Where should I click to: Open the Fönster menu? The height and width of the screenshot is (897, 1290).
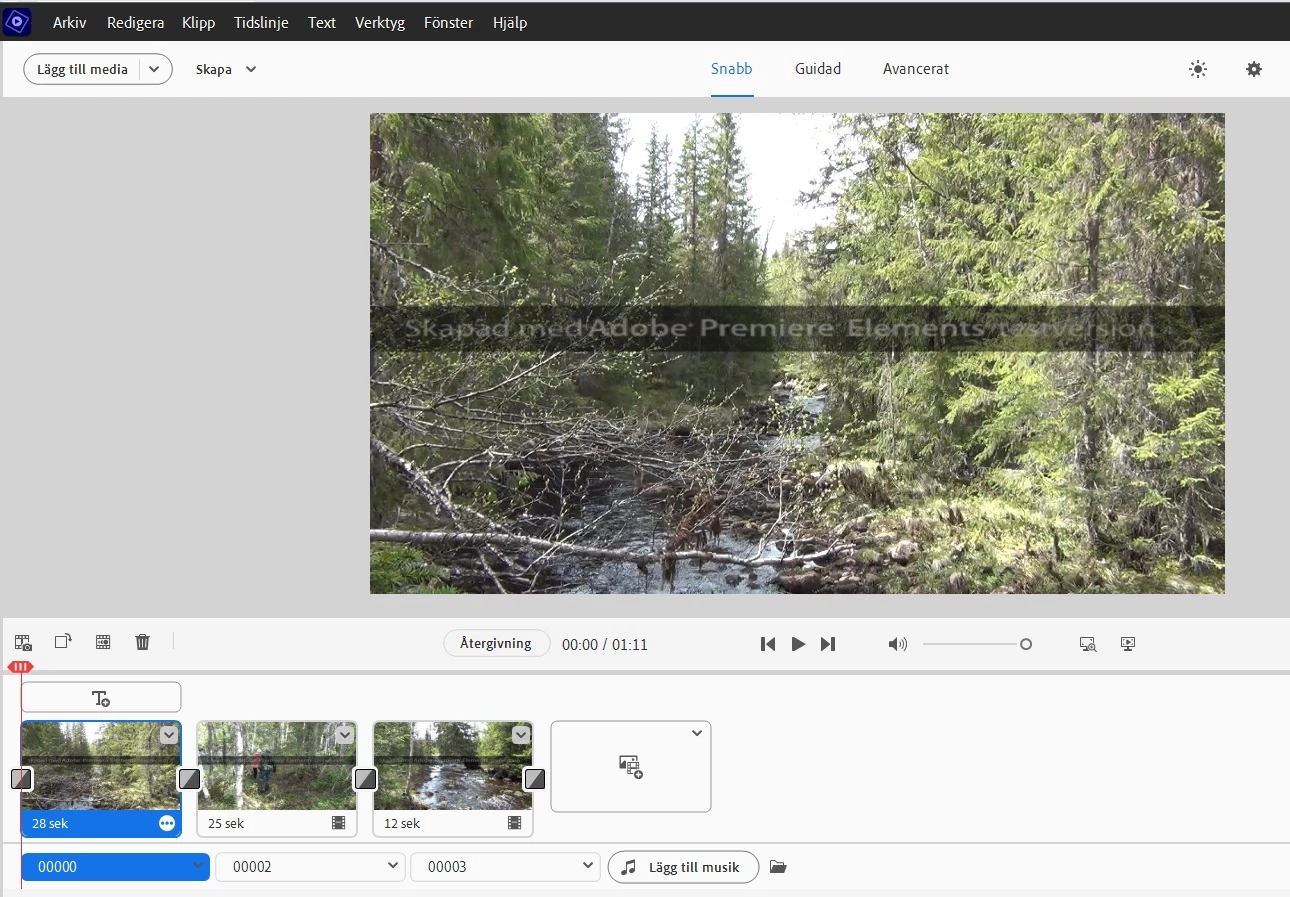[449, 22]
